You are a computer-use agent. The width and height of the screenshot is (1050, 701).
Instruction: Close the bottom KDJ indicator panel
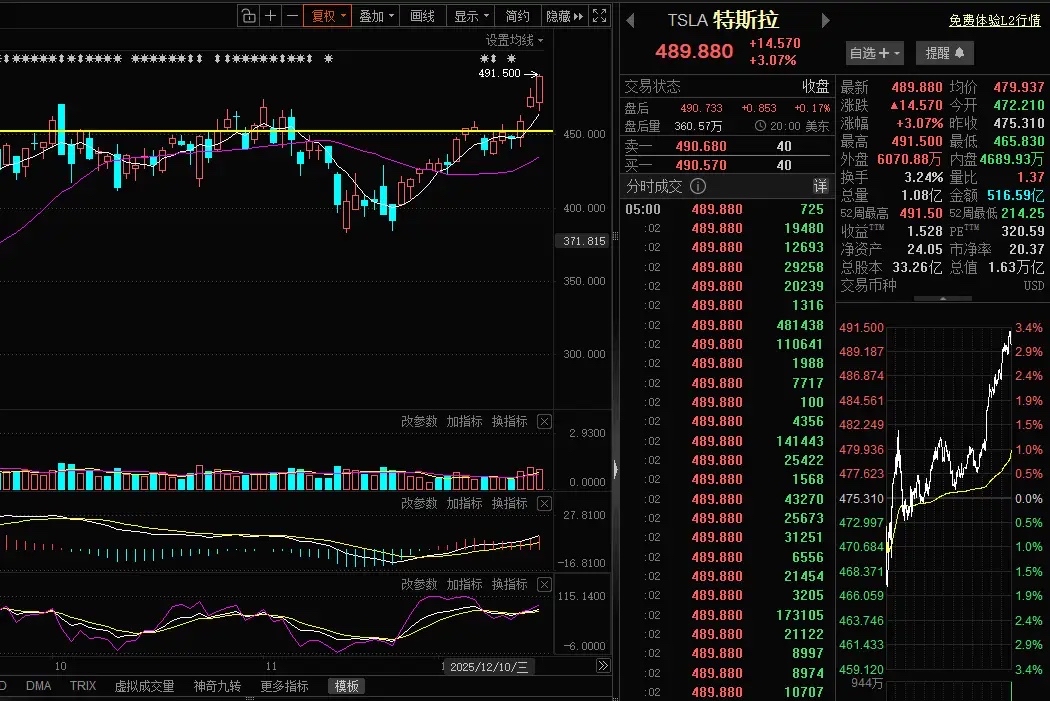pos(544,585)
